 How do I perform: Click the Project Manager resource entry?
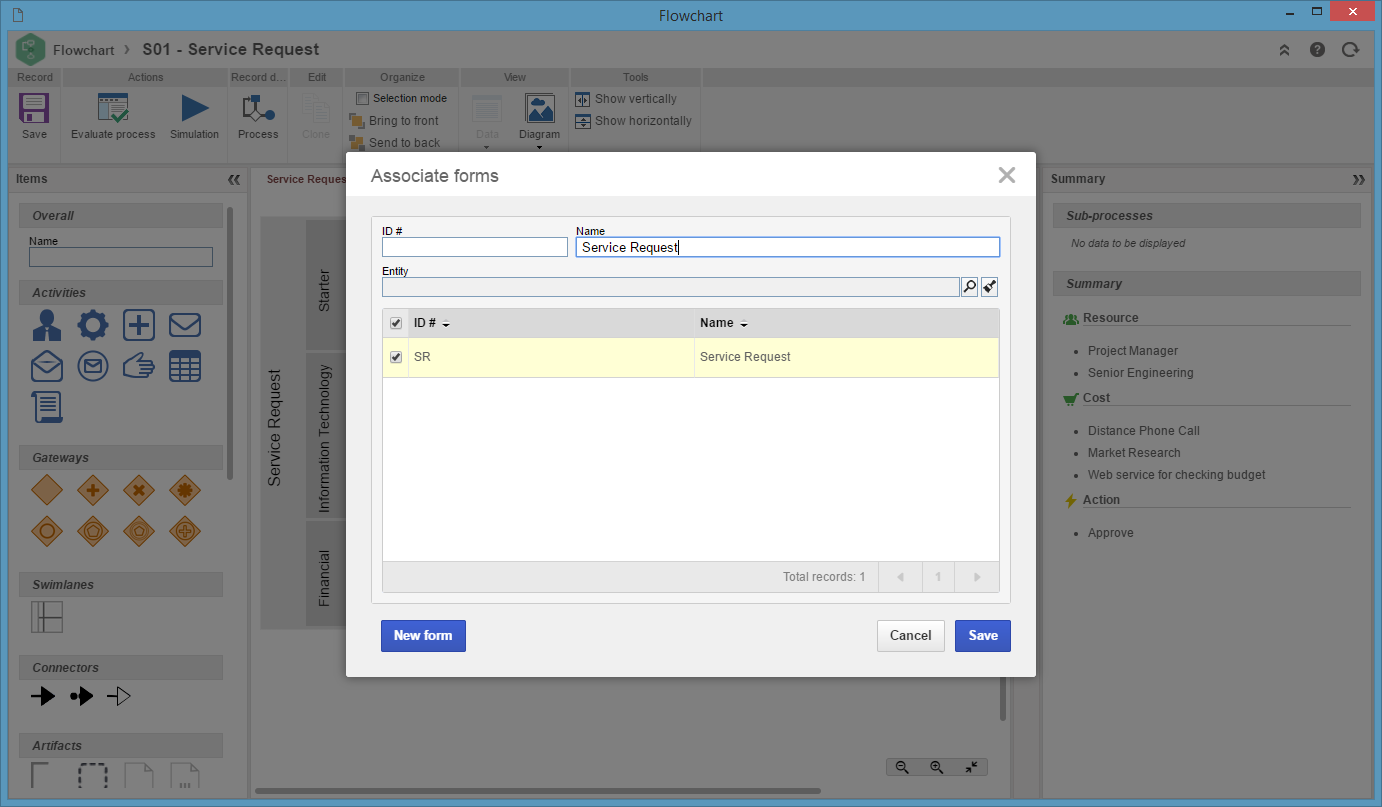(x=1133, y=351)
